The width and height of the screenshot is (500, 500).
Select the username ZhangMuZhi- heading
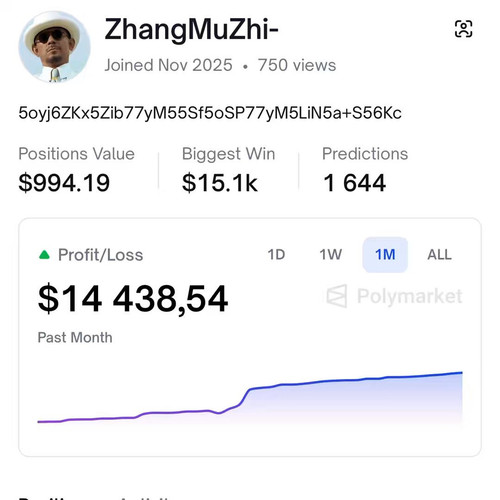(x=192, y=30)
